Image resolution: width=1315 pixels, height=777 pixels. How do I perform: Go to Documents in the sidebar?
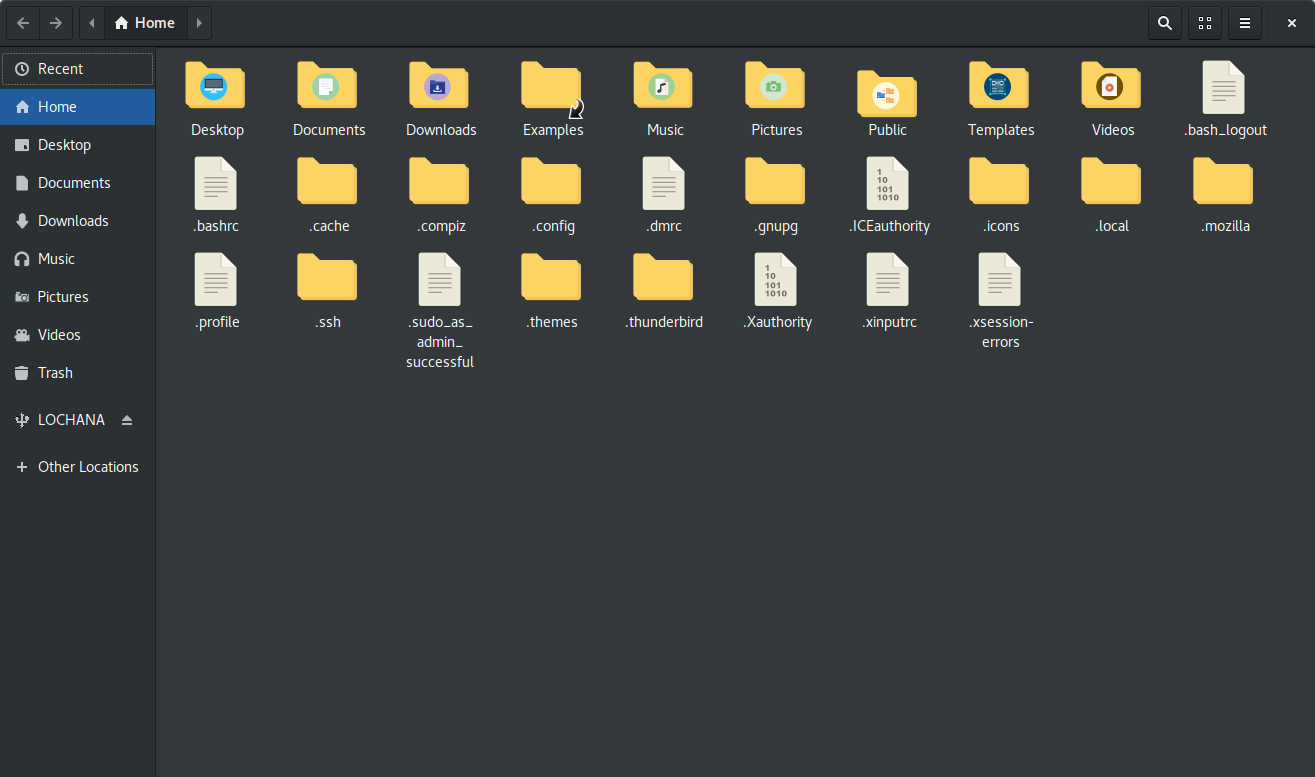[77, 183]
